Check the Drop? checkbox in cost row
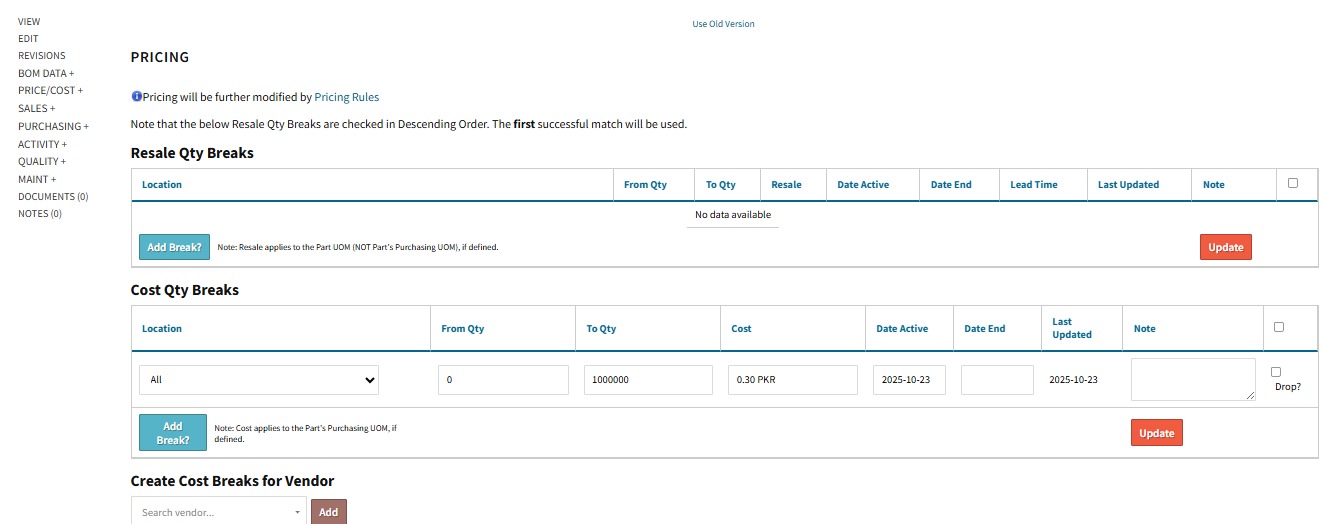The width and height of the screenshot is (1325, 524). click(1276, 372)
